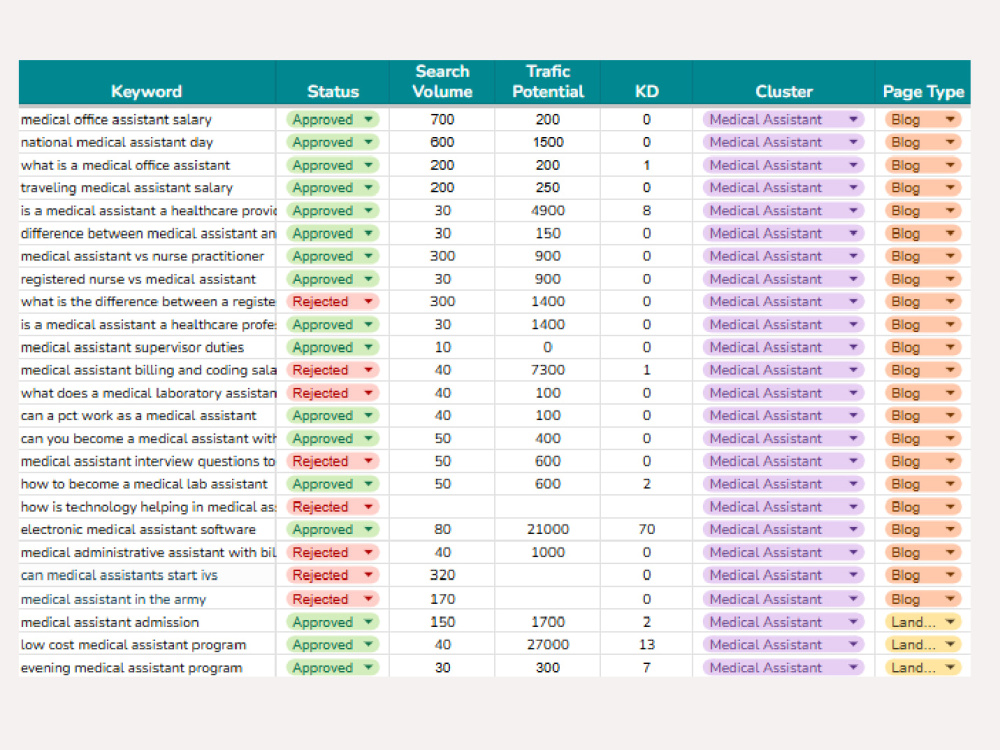
Task: Select KD value 7
Action: [647, 668]
